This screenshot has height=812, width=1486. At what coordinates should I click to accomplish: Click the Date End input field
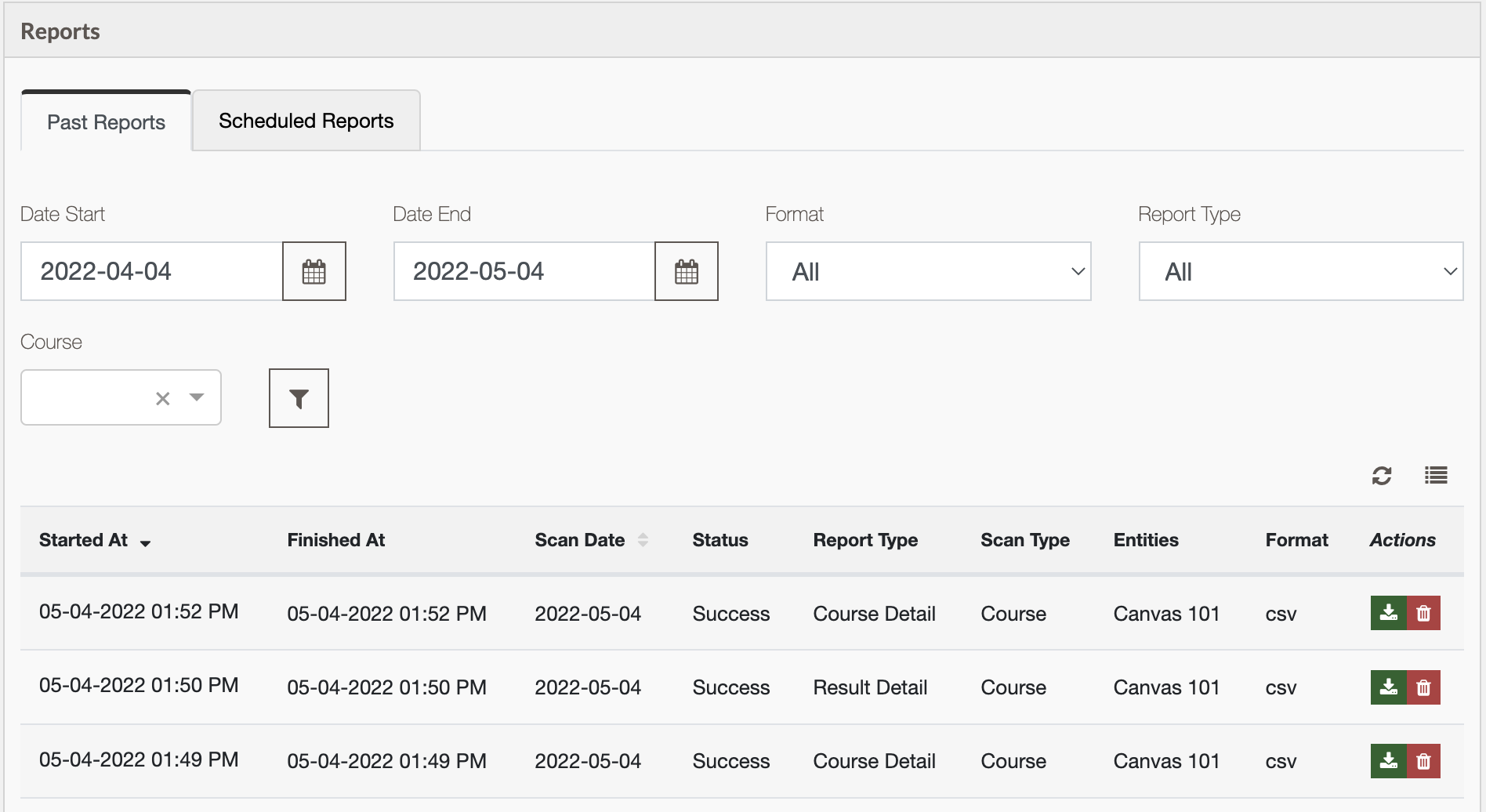[524, 271]
